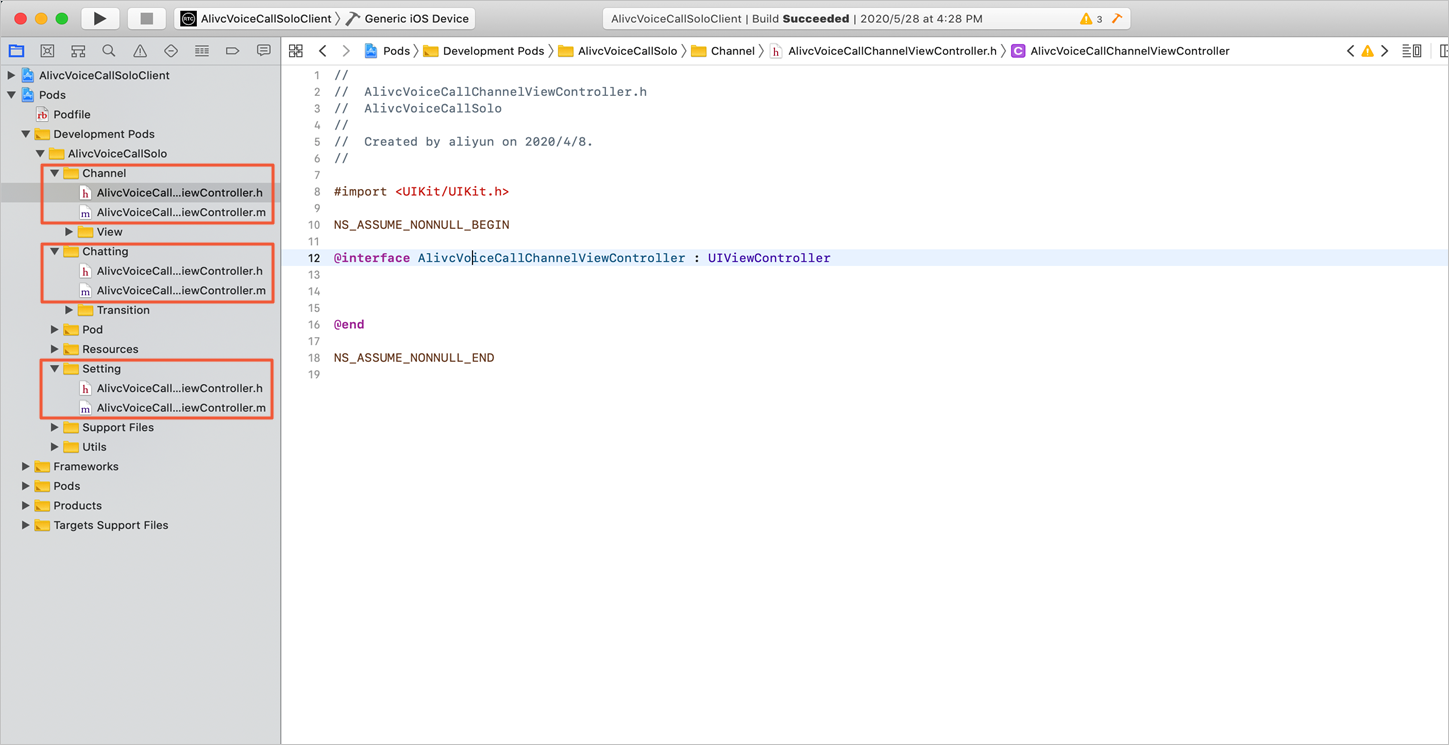The image size is (1449, 745).
Task: Collapse the Chatting folder
Action: click(55, 251)
